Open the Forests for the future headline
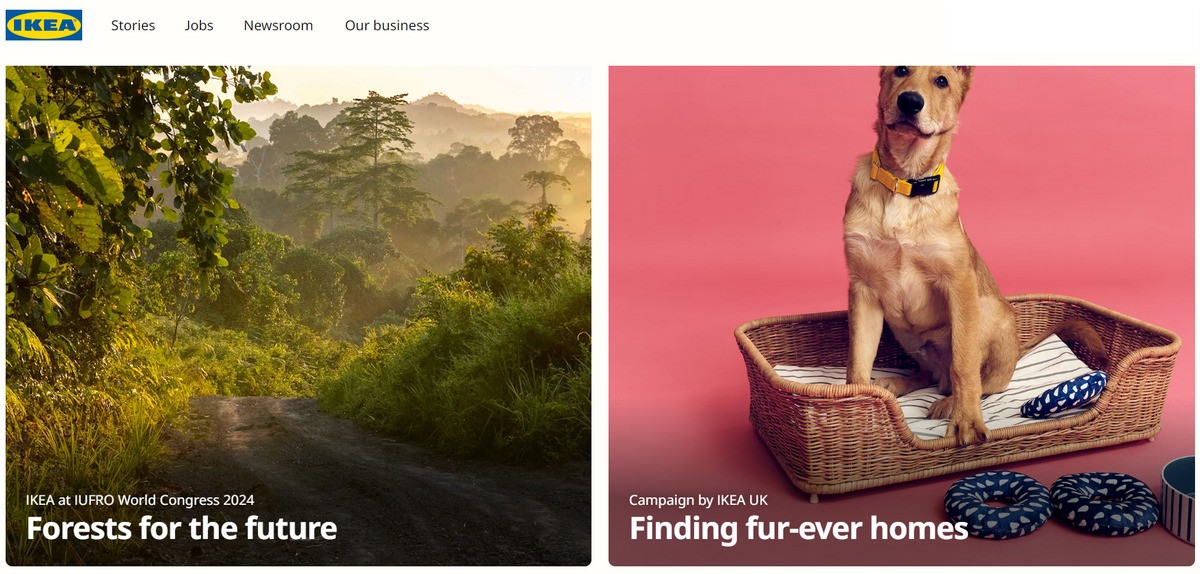This screenshot has width=1200, height=574. click(x=181, y=528)
